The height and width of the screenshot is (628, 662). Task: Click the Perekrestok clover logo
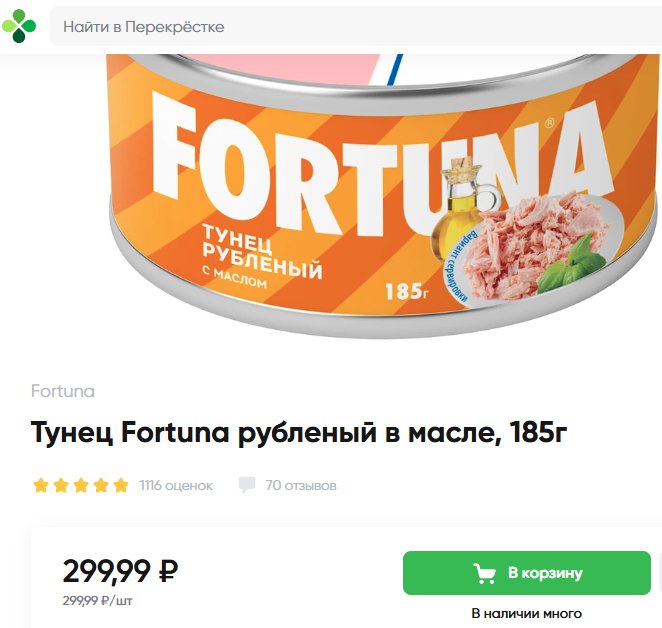click(x=19, y=26)
